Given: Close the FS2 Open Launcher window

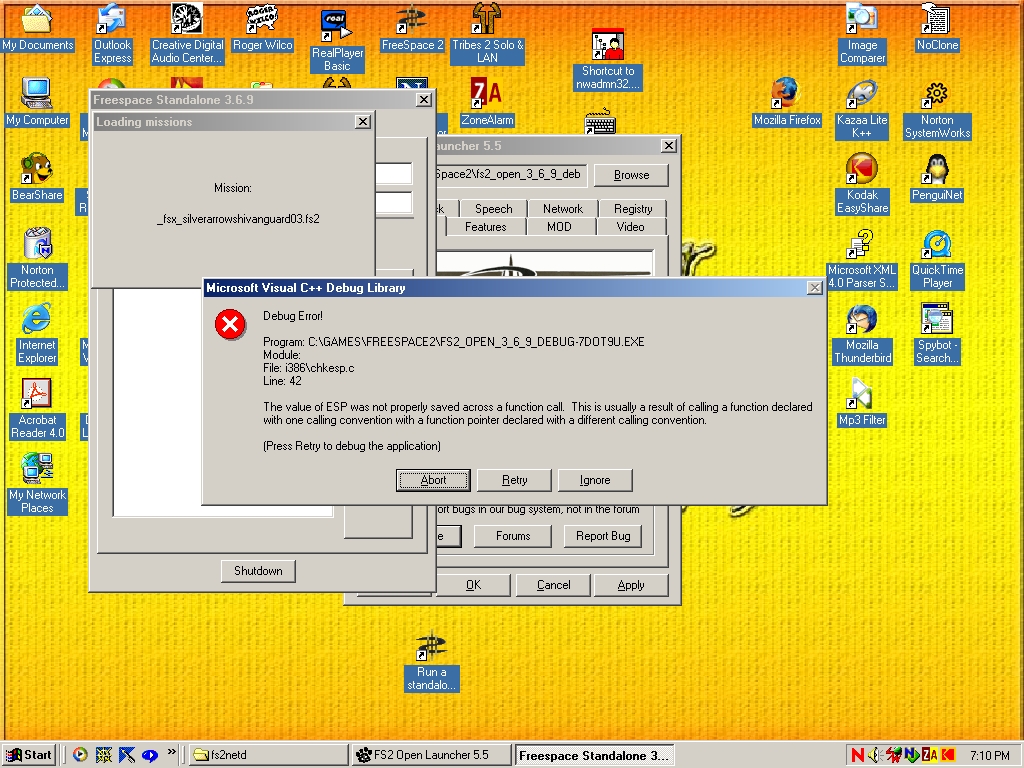Looking at the screenshot, I should pos(669,146).
